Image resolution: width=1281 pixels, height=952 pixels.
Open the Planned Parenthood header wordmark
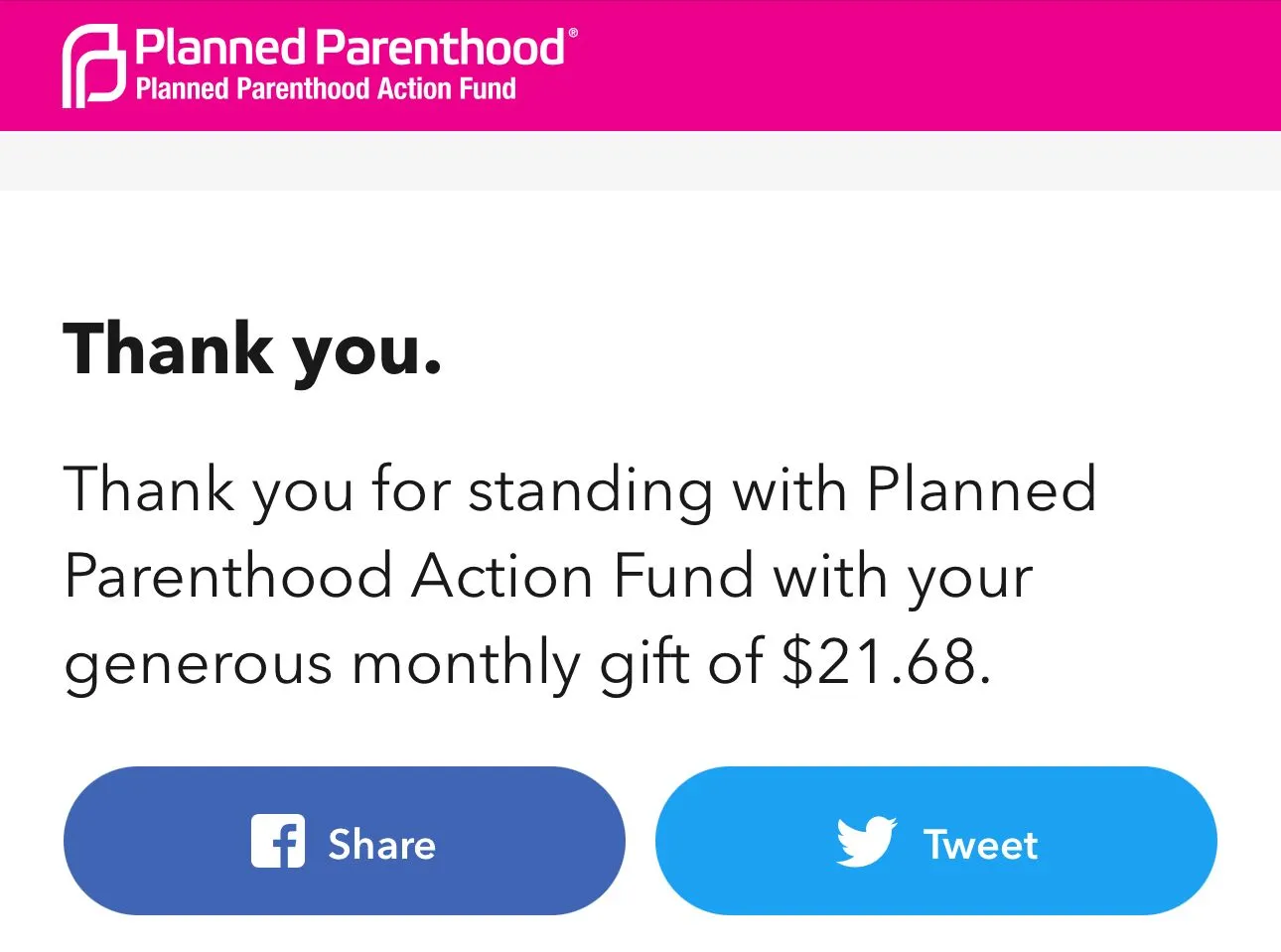[x=350, y=47]
